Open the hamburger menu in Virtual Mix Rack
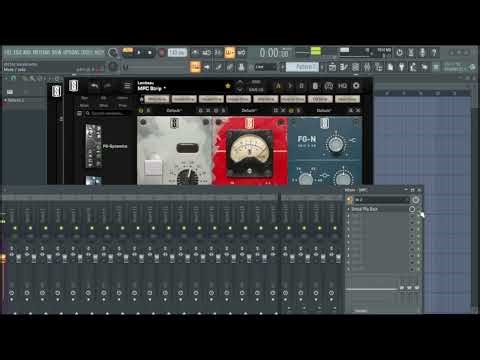 (127, 86)
